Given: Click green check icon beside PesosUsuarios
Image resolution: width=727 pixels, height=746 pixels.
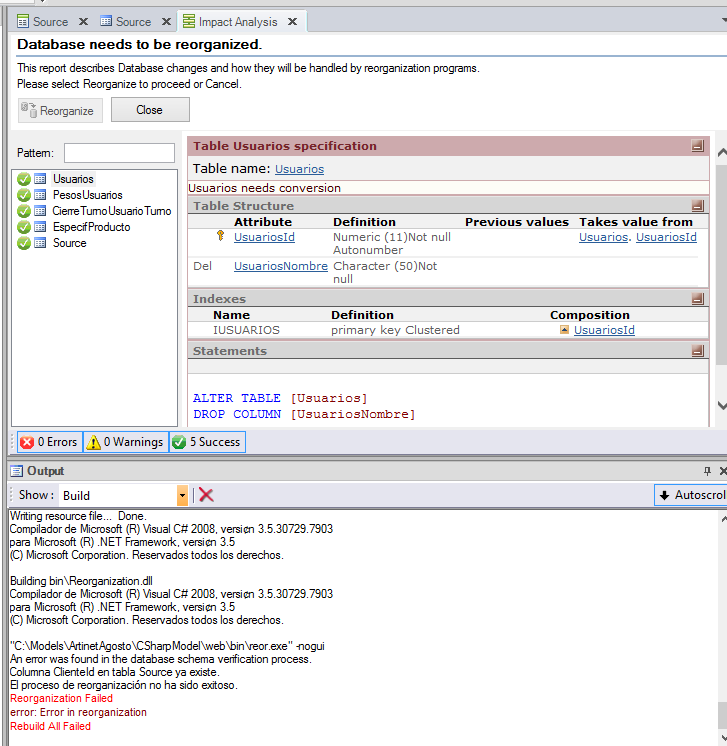Looking at the screenshot, I should pos(24,195).
